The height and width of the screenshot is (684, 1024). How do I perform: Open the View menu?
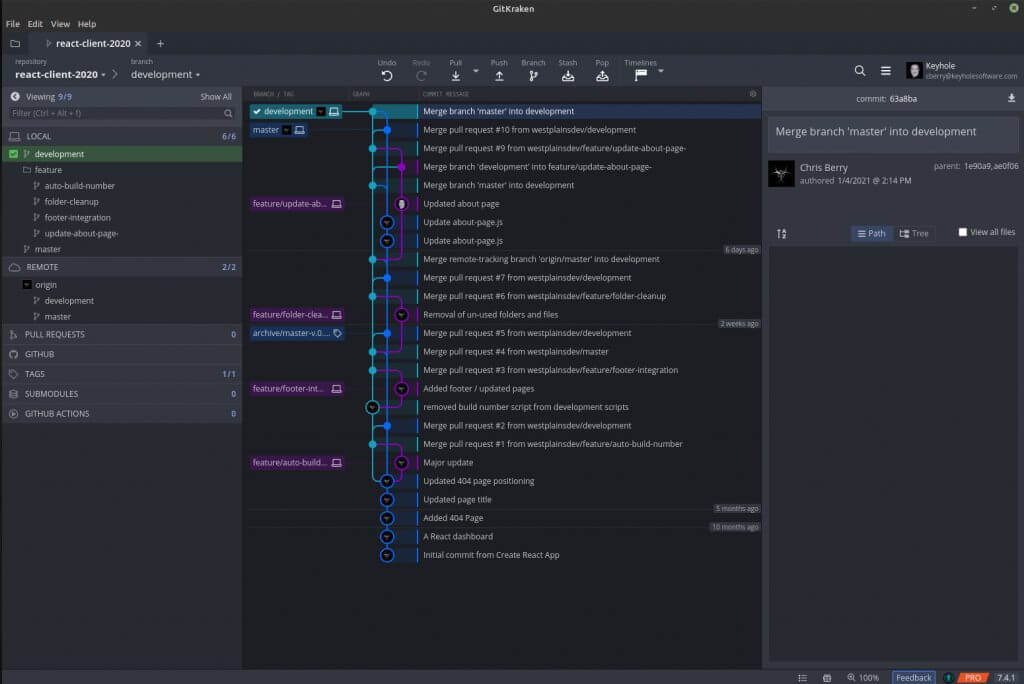[x=60, y=24]
